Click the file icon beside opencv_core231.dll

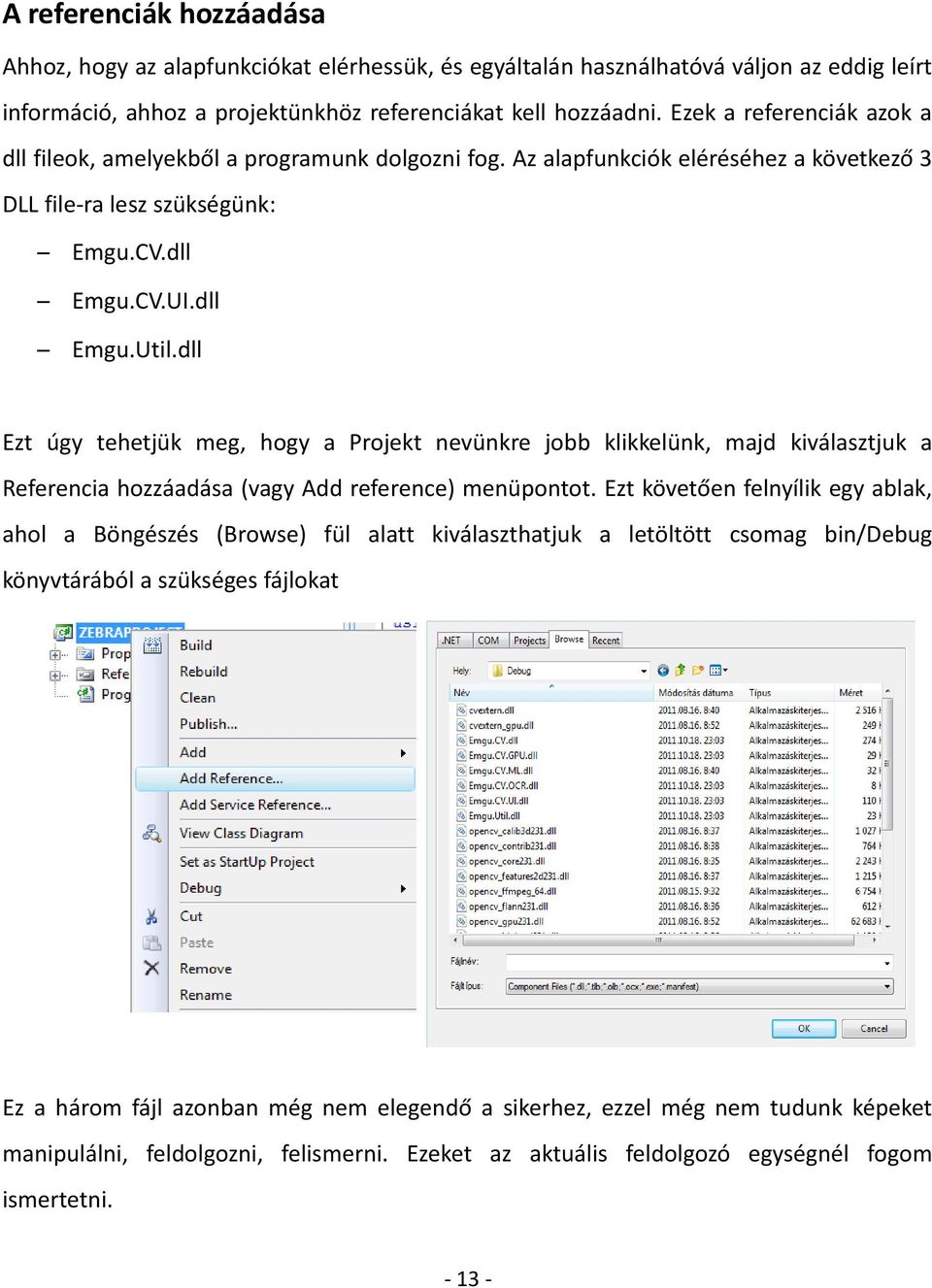click(x=462, y=861)
